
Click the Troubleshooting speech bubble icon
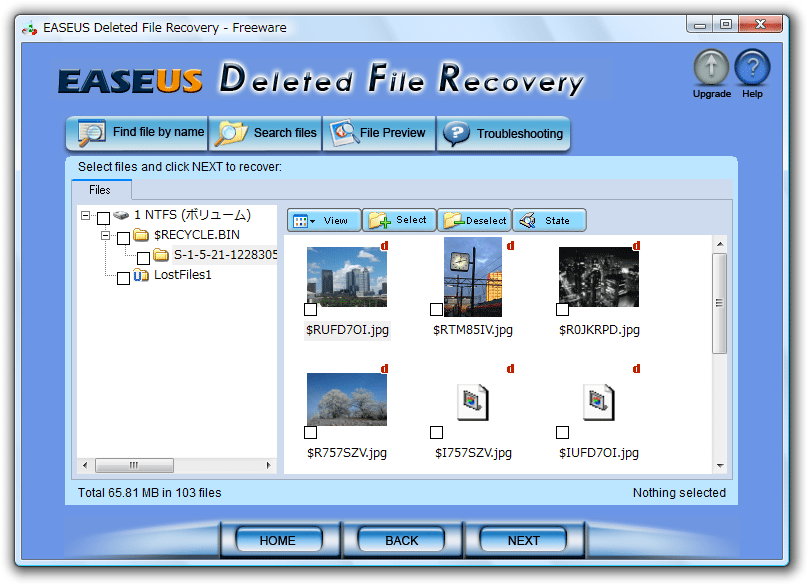(x=456, y=134)
